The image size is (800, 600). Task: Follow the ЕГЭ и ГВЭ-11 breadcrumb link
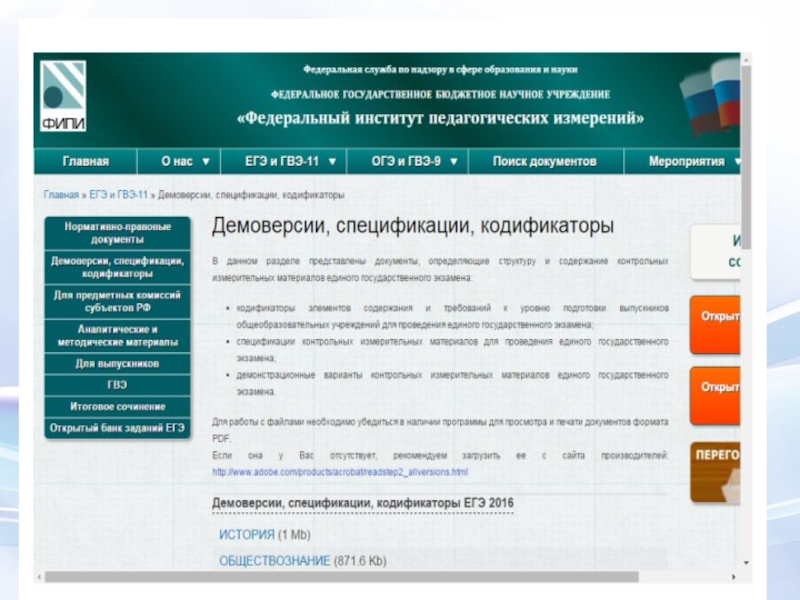[118, 195]
